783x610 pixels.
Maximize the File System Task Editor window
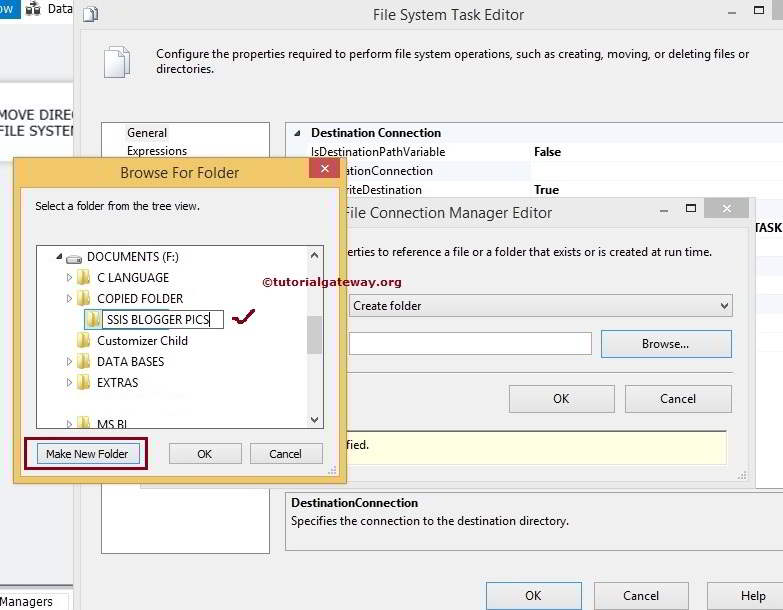(x=759, y=10)
